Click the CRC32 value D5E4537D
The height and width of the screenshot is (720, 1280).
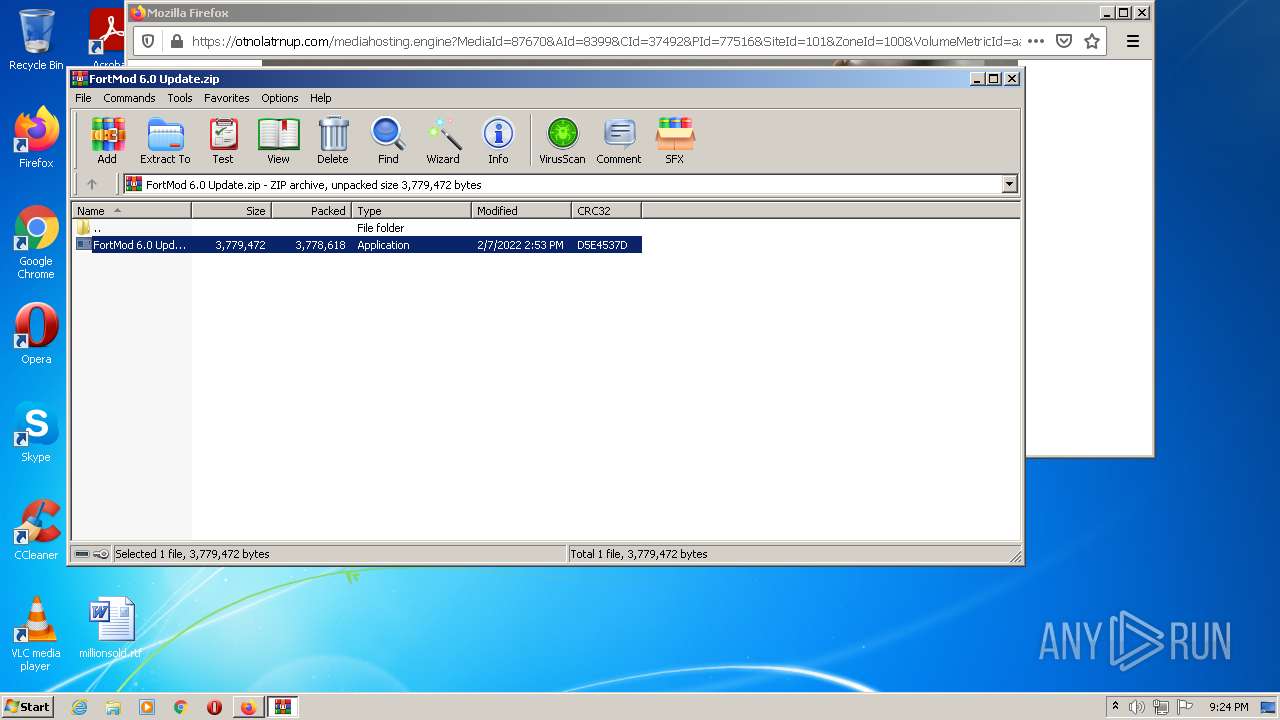[602, 245]
